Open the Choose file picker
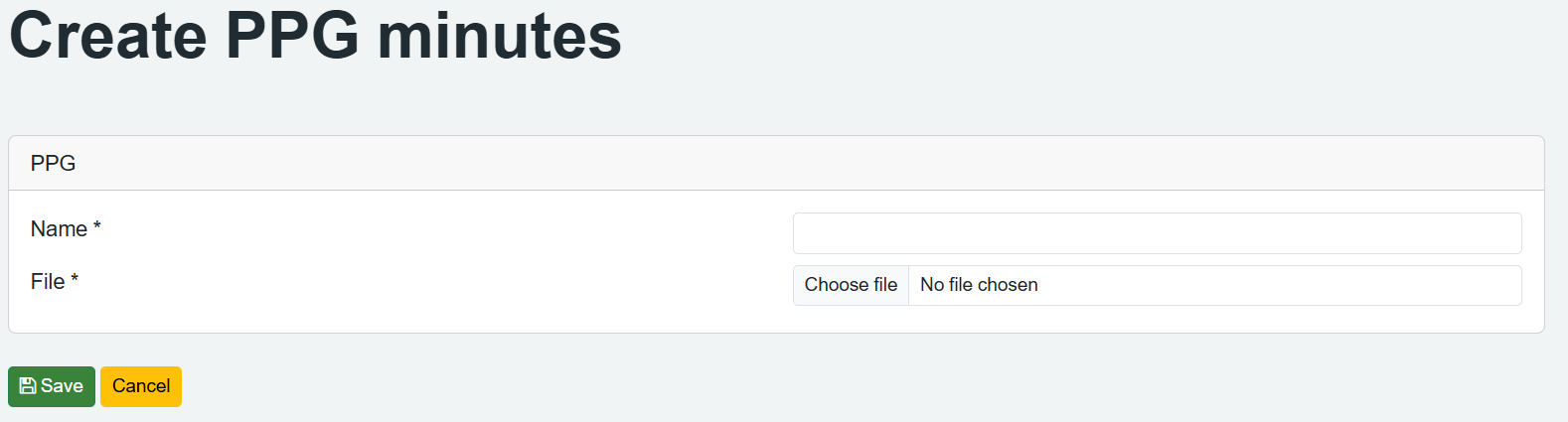 coord(851,285)
